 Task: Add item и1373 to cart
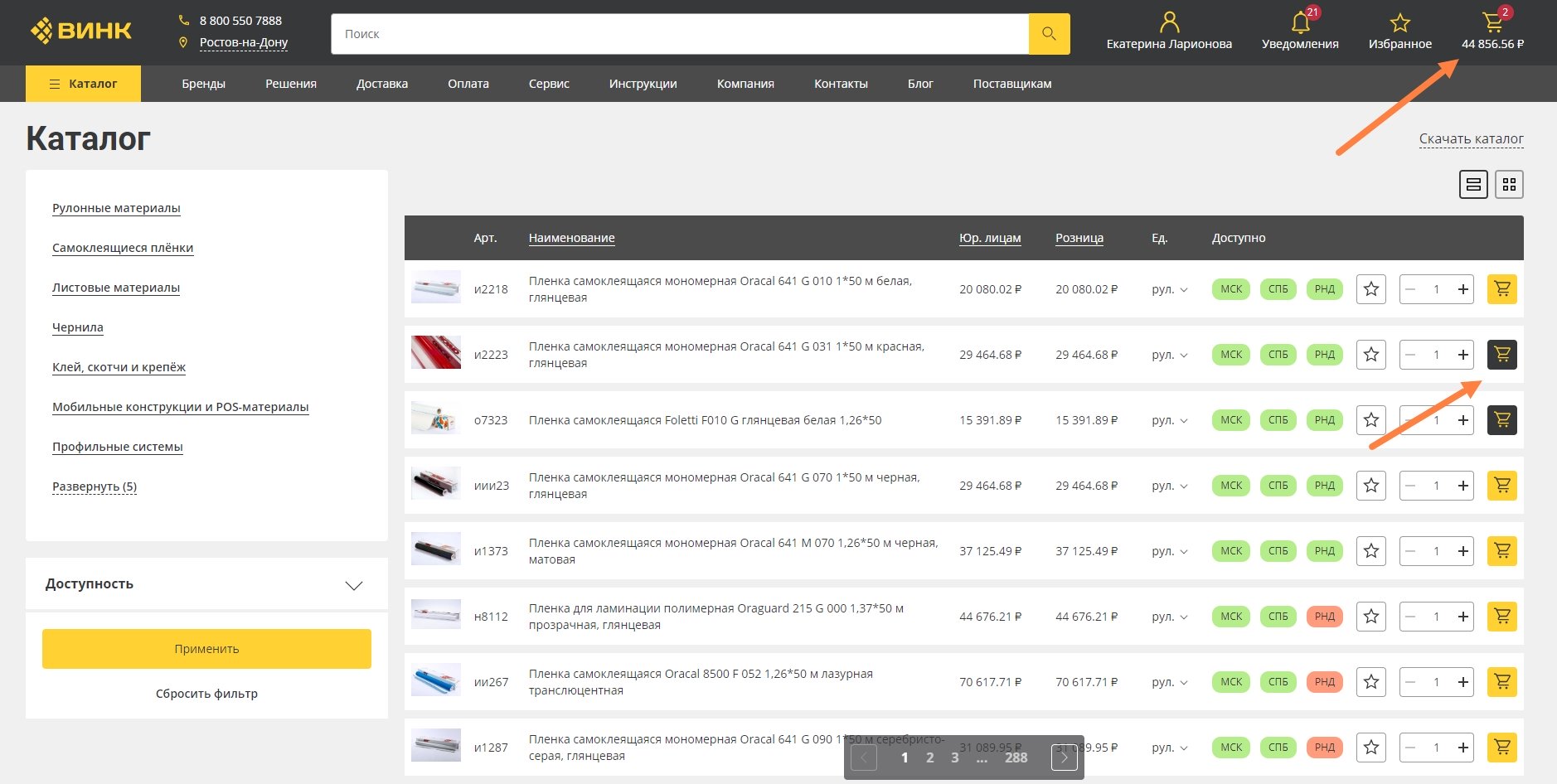[1501, 551]
